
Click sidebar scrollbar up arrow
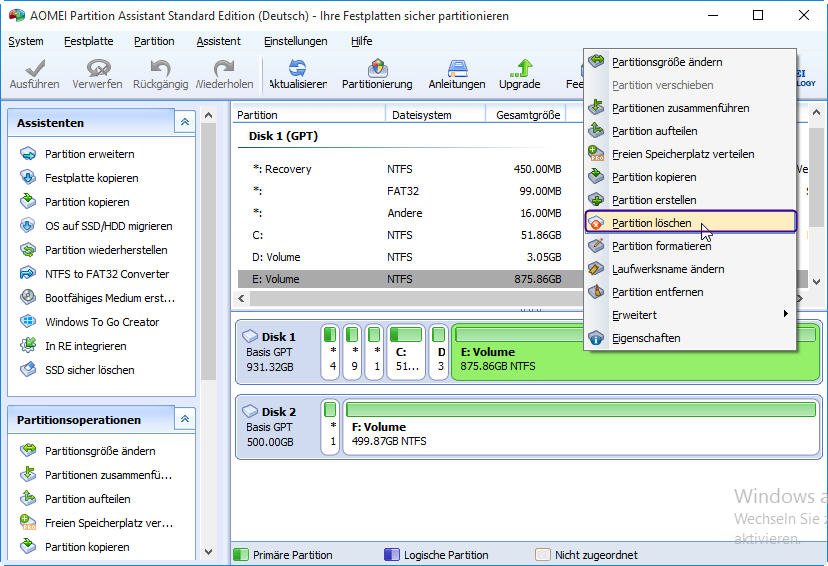tap(209, 115)
